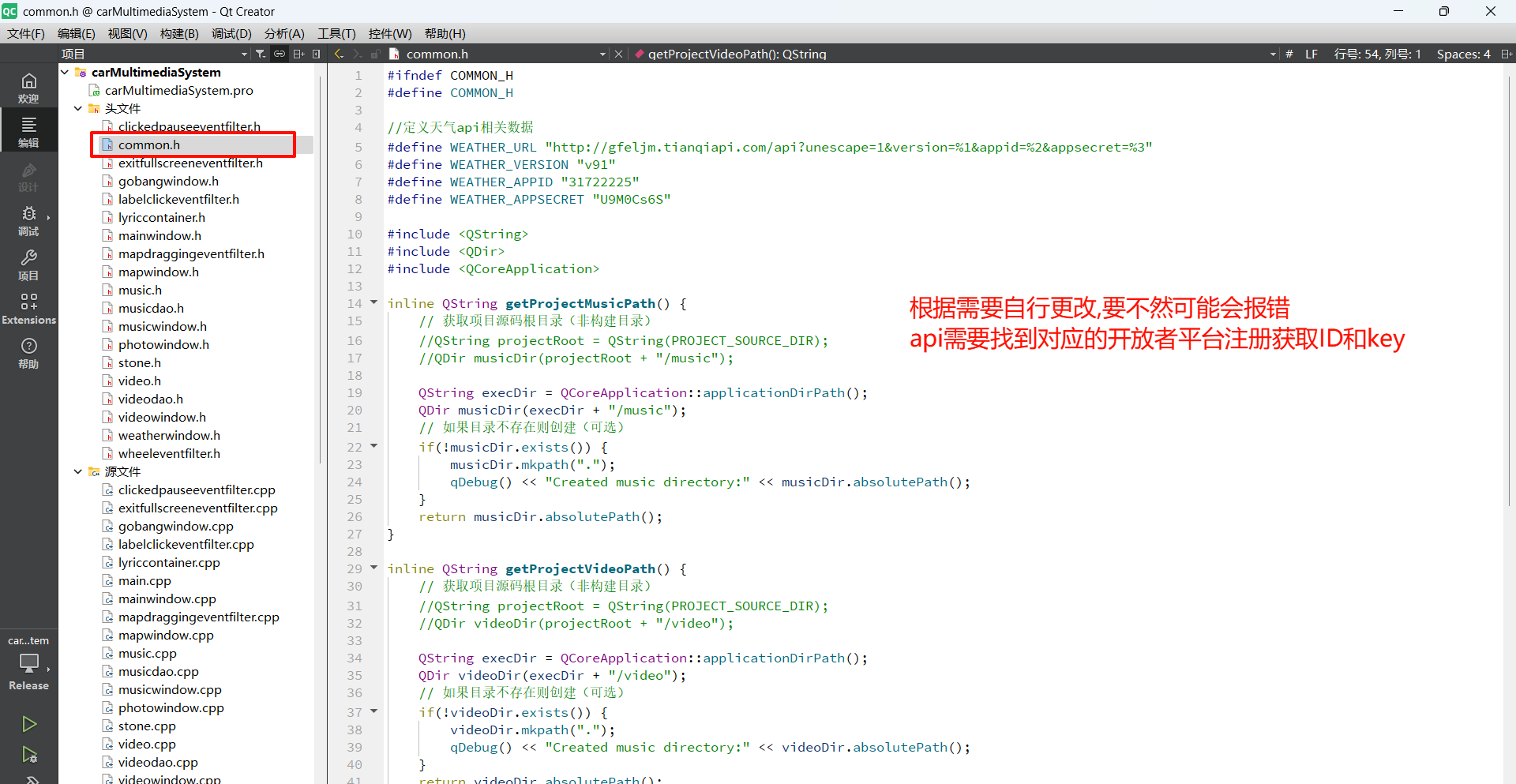Select musicdao.h in the tree
This screenshot has width=1516, height=784.
click(151, 308)
